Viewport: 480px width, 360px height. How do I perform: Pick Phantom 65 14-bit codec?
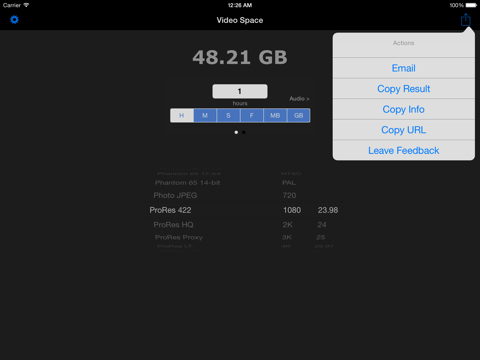tap(187, 183)
